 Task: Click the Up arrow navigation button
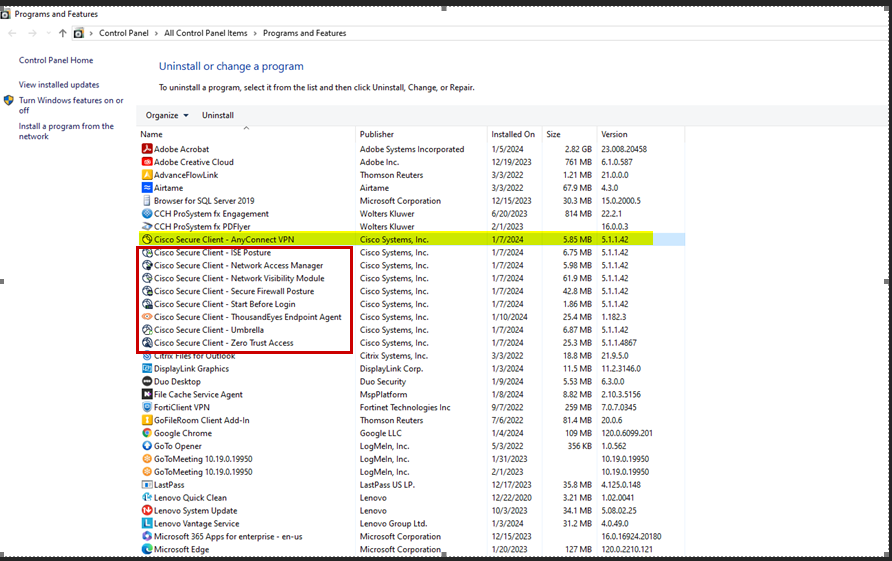(63, 33)
